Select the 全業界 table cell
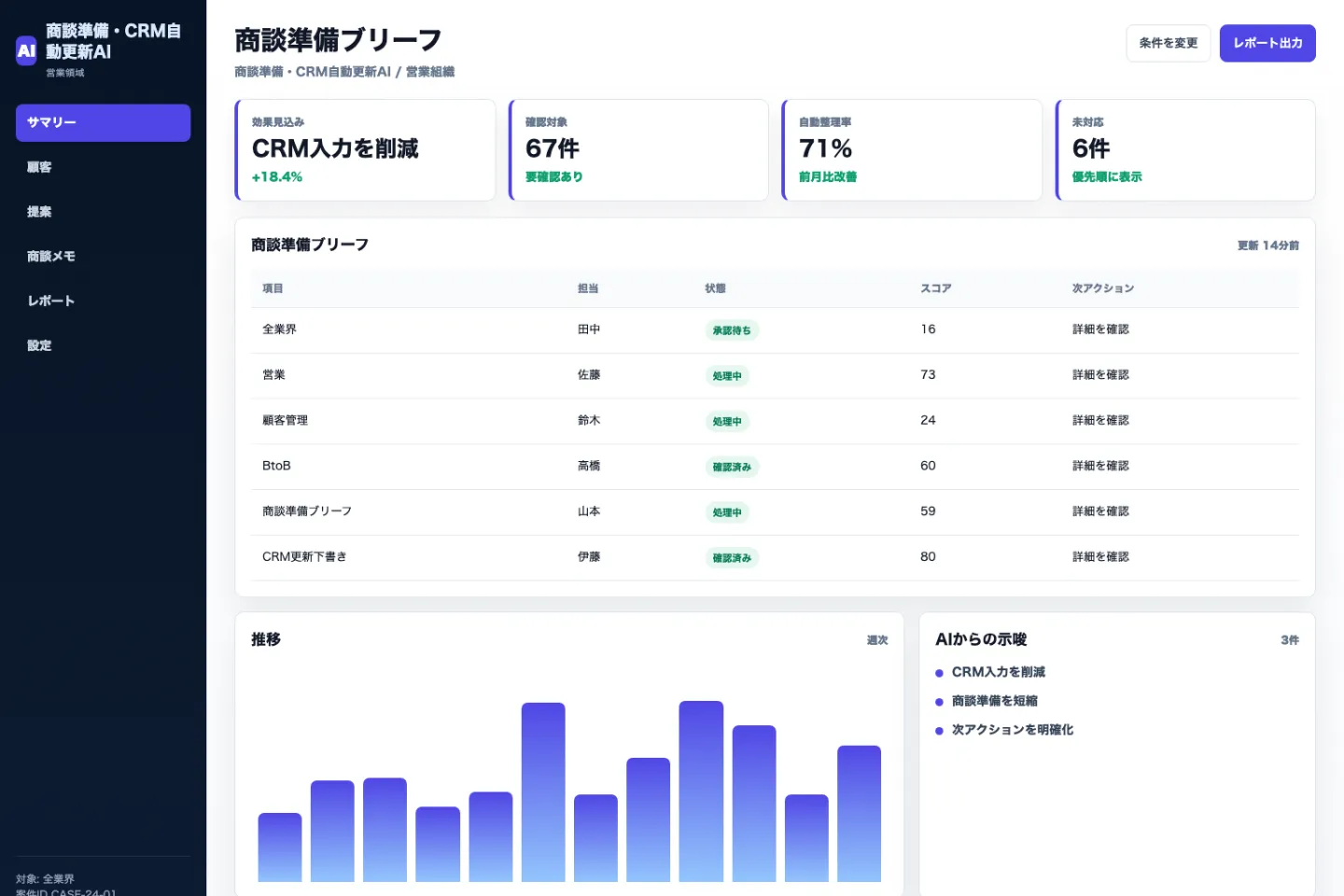The image size is (1344, 896). click(x=279, y=329)
